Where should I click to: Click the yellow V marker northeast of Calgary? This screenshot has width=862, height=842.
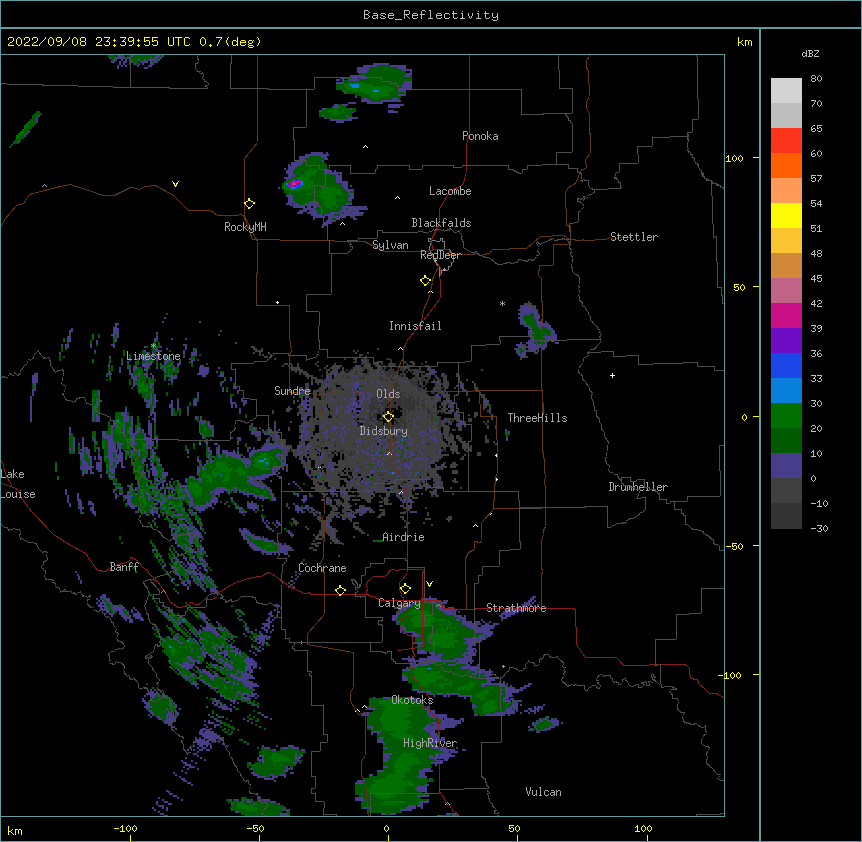coord(429,584)
